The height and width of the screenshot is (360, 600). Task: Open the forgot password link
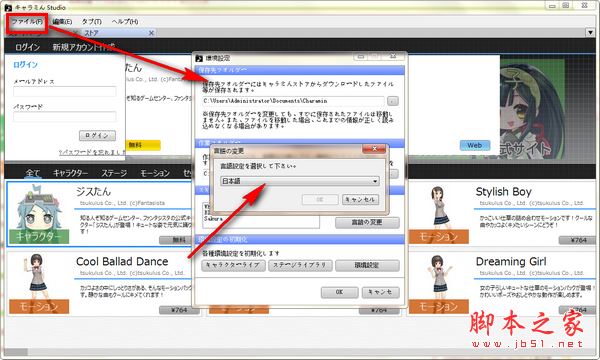[x=92, y=152]
